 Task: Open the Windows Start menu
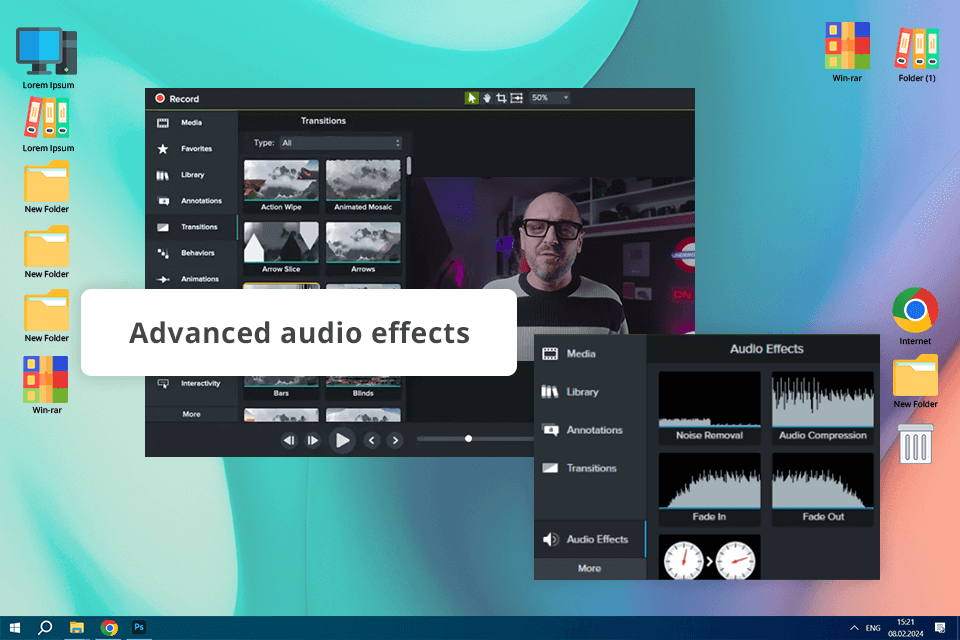(15, 628)
